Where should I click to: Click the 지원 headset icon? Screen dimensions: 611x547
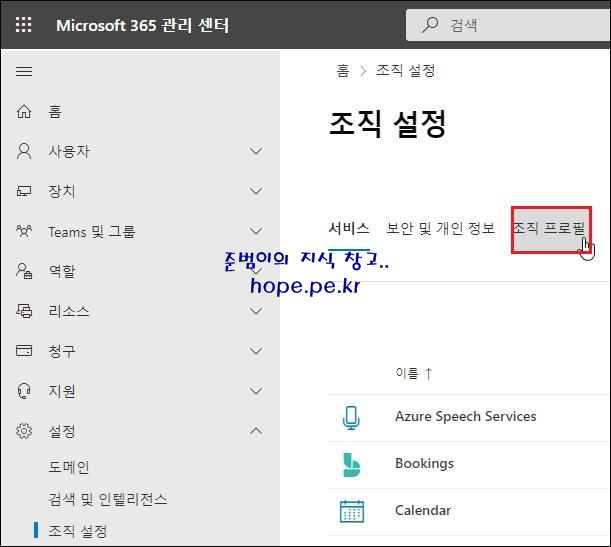click(x=24, y=391)
